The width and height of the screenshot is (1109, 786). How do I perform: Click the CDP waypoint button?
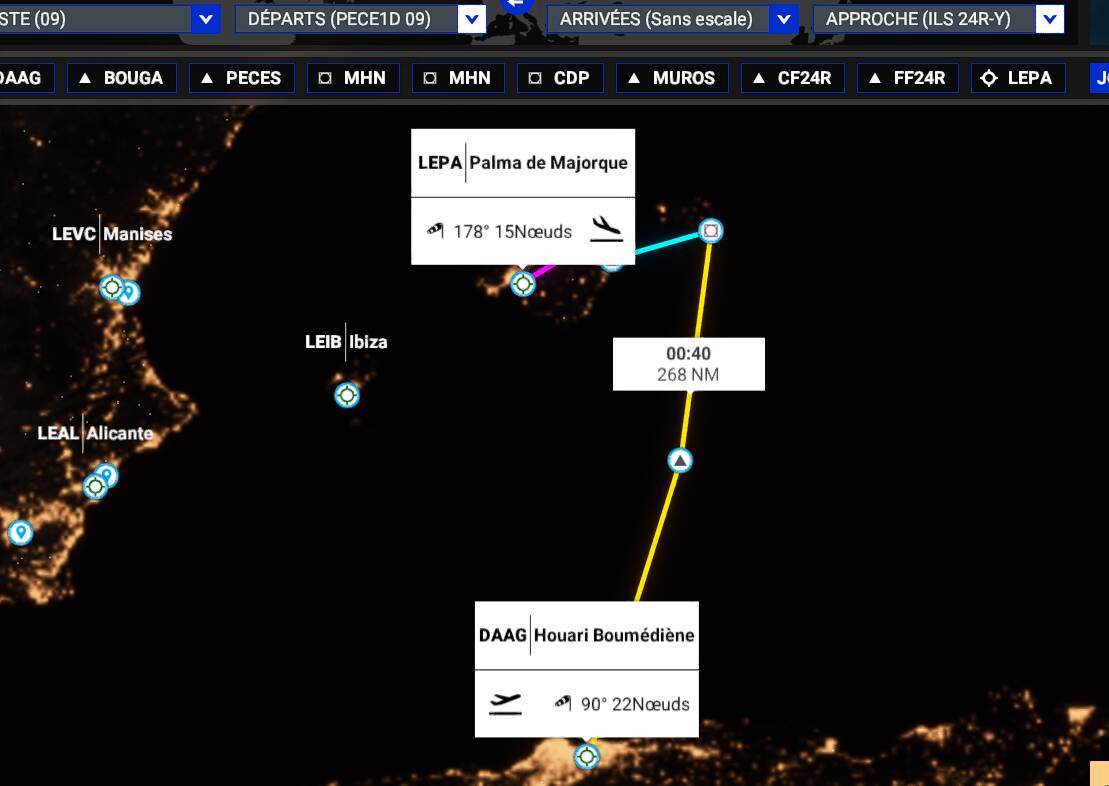click(560, 78)
